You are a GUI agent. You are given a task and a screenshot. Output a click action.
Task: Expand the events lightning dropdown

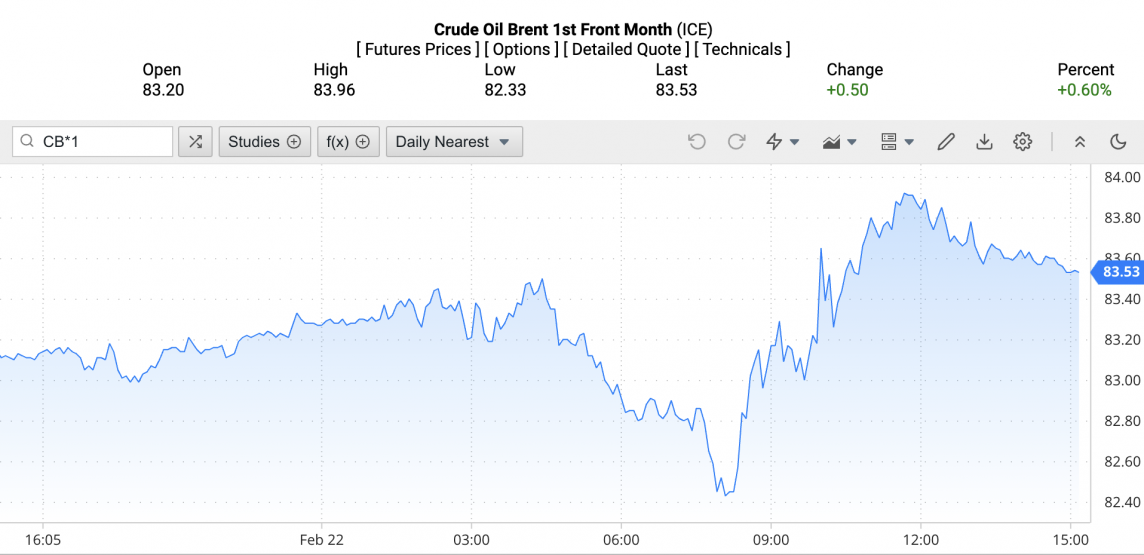tap(782, 142)
